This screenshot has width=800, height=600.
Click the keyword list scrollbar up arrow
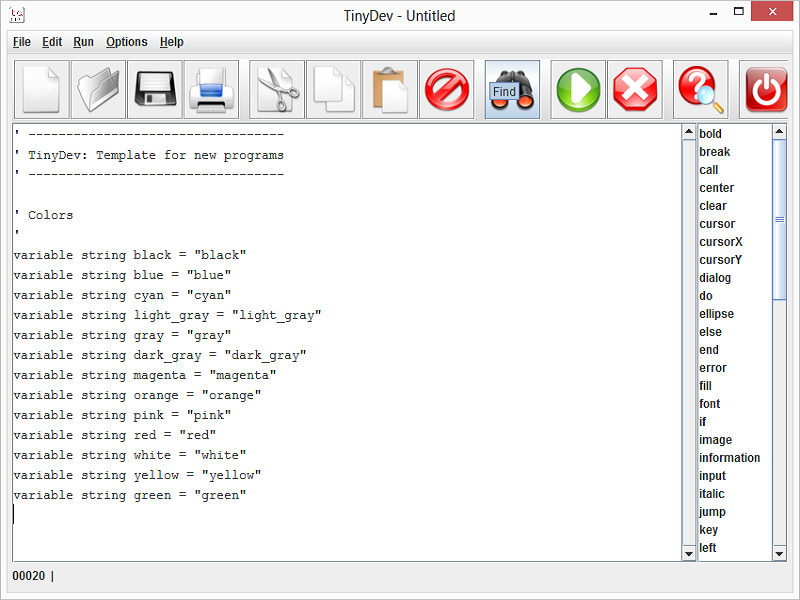tap(779, 132)
